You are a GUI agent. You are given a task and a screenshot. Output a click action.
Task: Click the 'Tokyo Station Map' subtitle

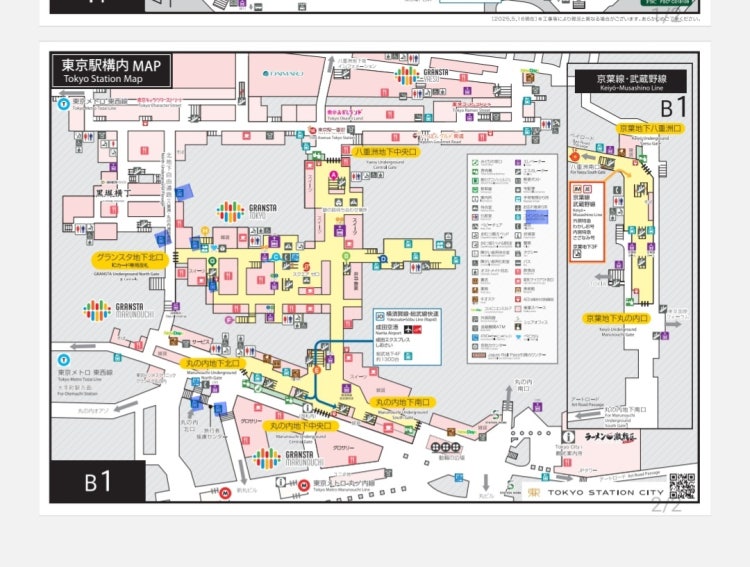(x=103, y=79)
